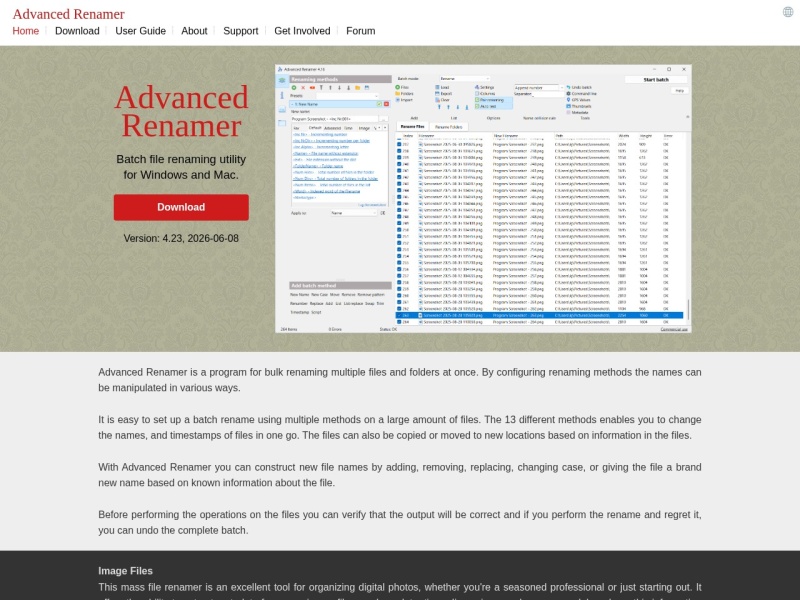Click the Advanced Renamer site logo text

[x=68, y=14]
